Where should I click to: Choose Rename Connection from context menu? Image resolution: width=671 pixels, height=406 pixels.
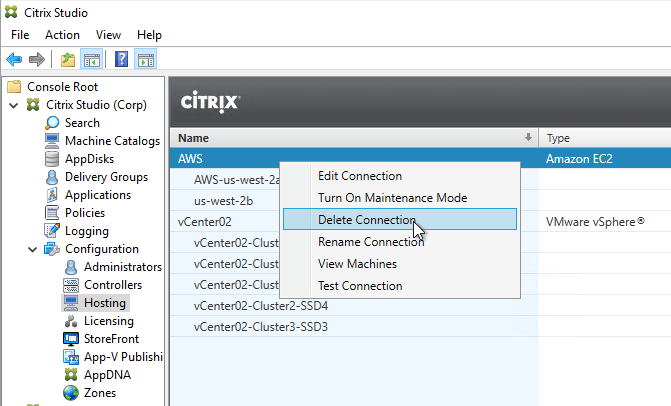400,242
